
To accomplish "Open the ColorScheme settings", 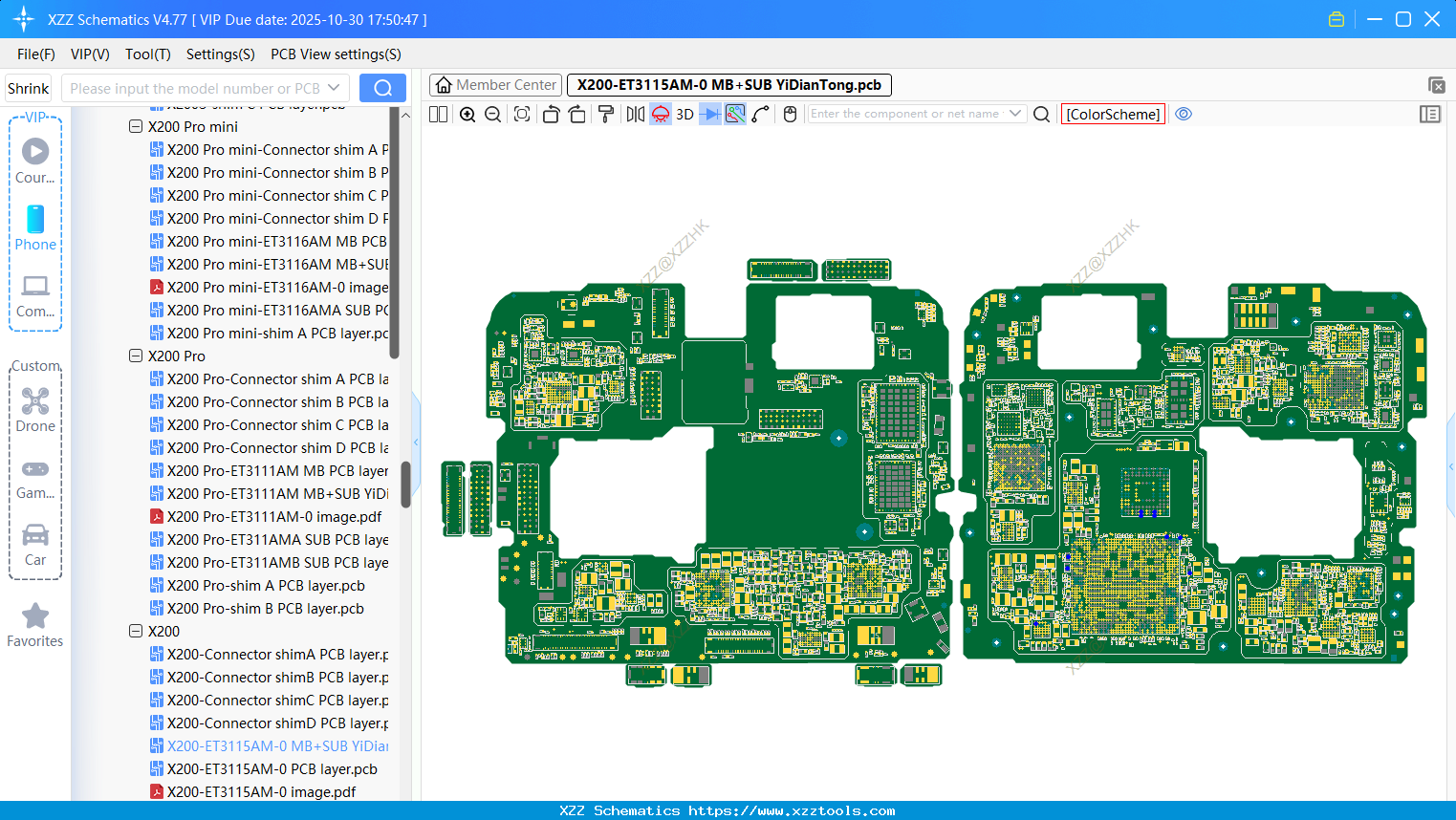I will click(1112, 114).
